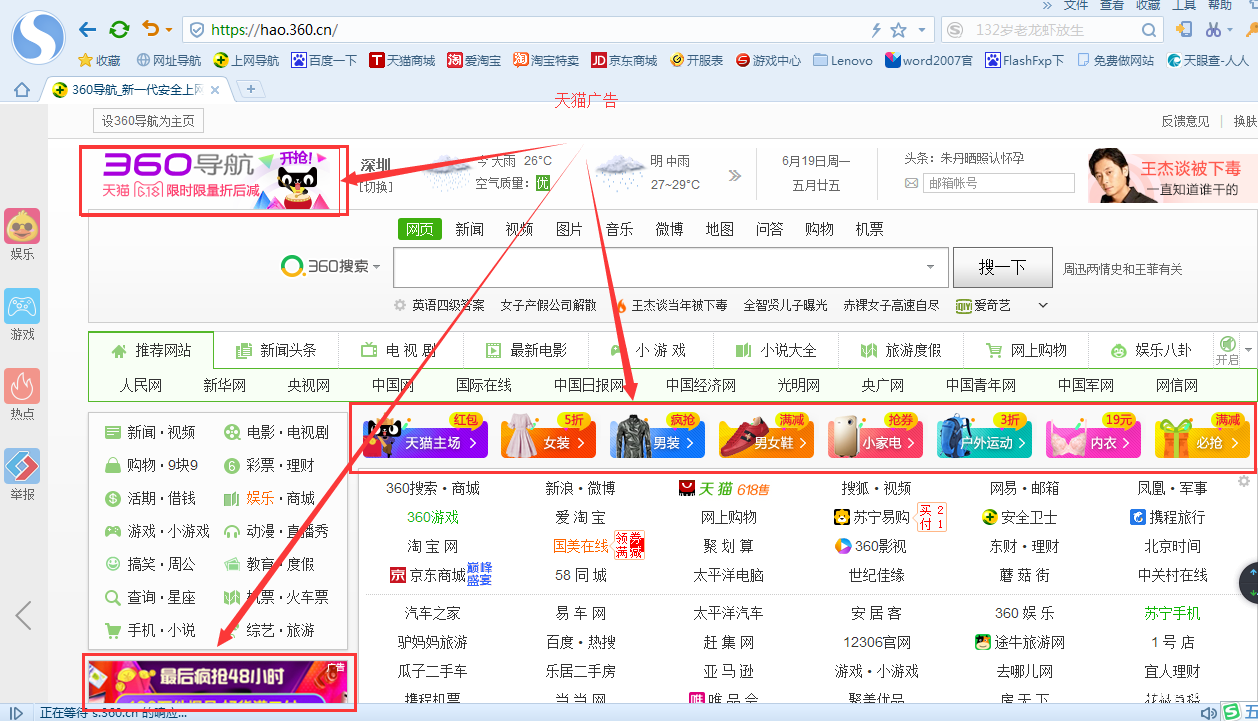Click the magnifier search icon in browser toolbar
Screen dimensions: 1258x721
click(1150, 30)
